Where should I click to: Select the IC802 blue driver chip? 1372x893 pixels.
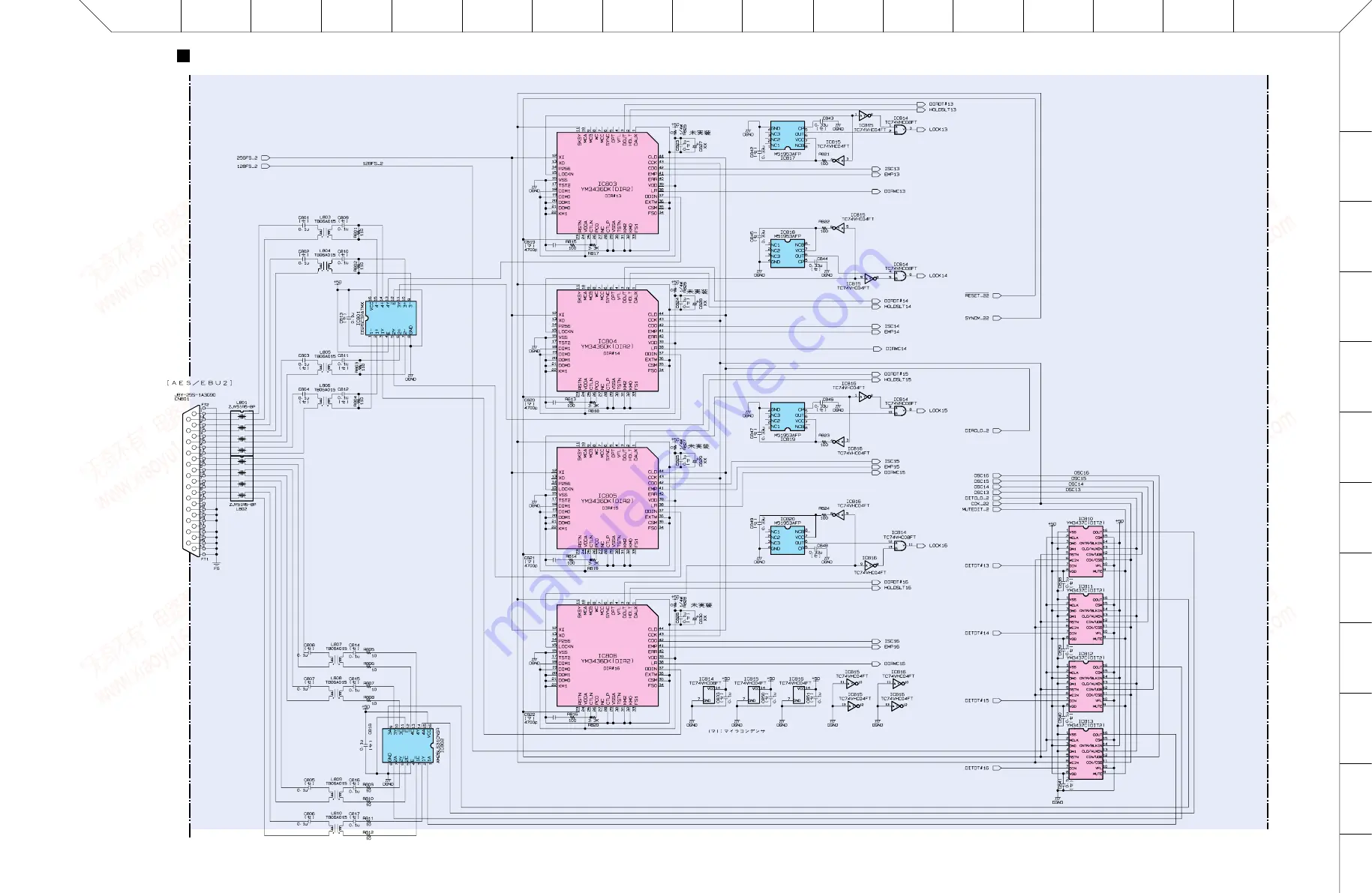[407, 745]
